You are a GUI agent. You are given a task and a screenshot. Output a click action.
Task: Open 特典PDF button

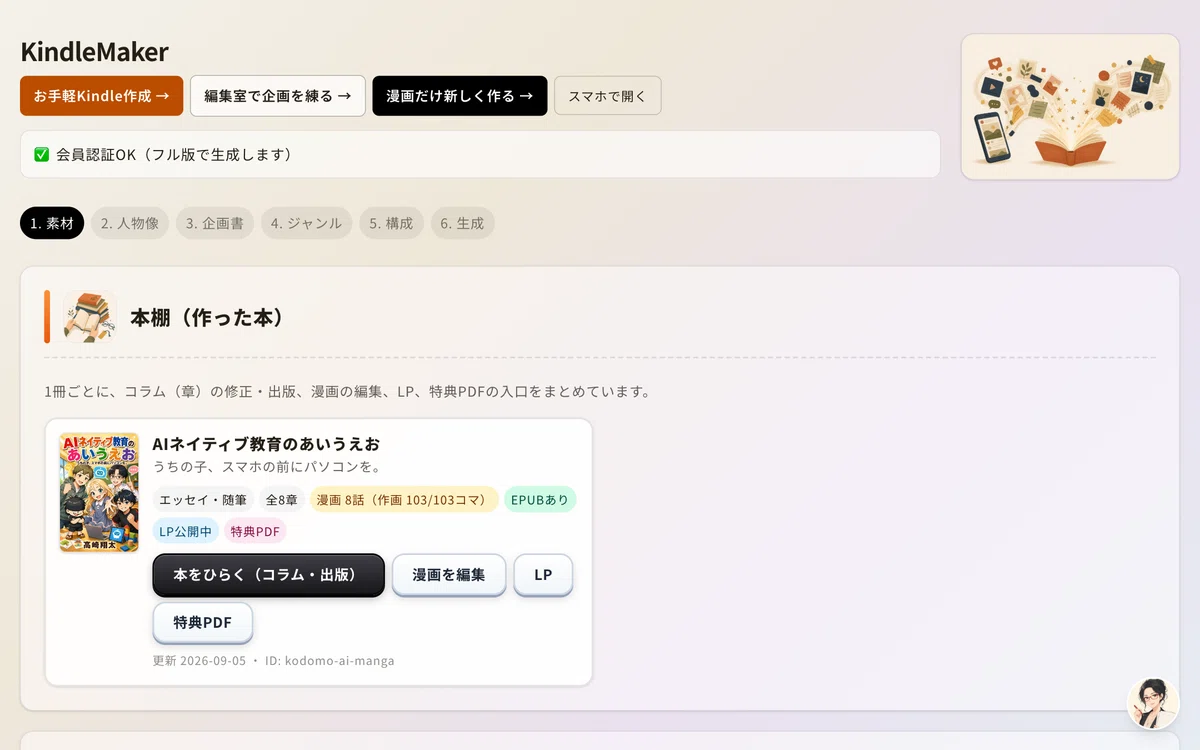202,623
